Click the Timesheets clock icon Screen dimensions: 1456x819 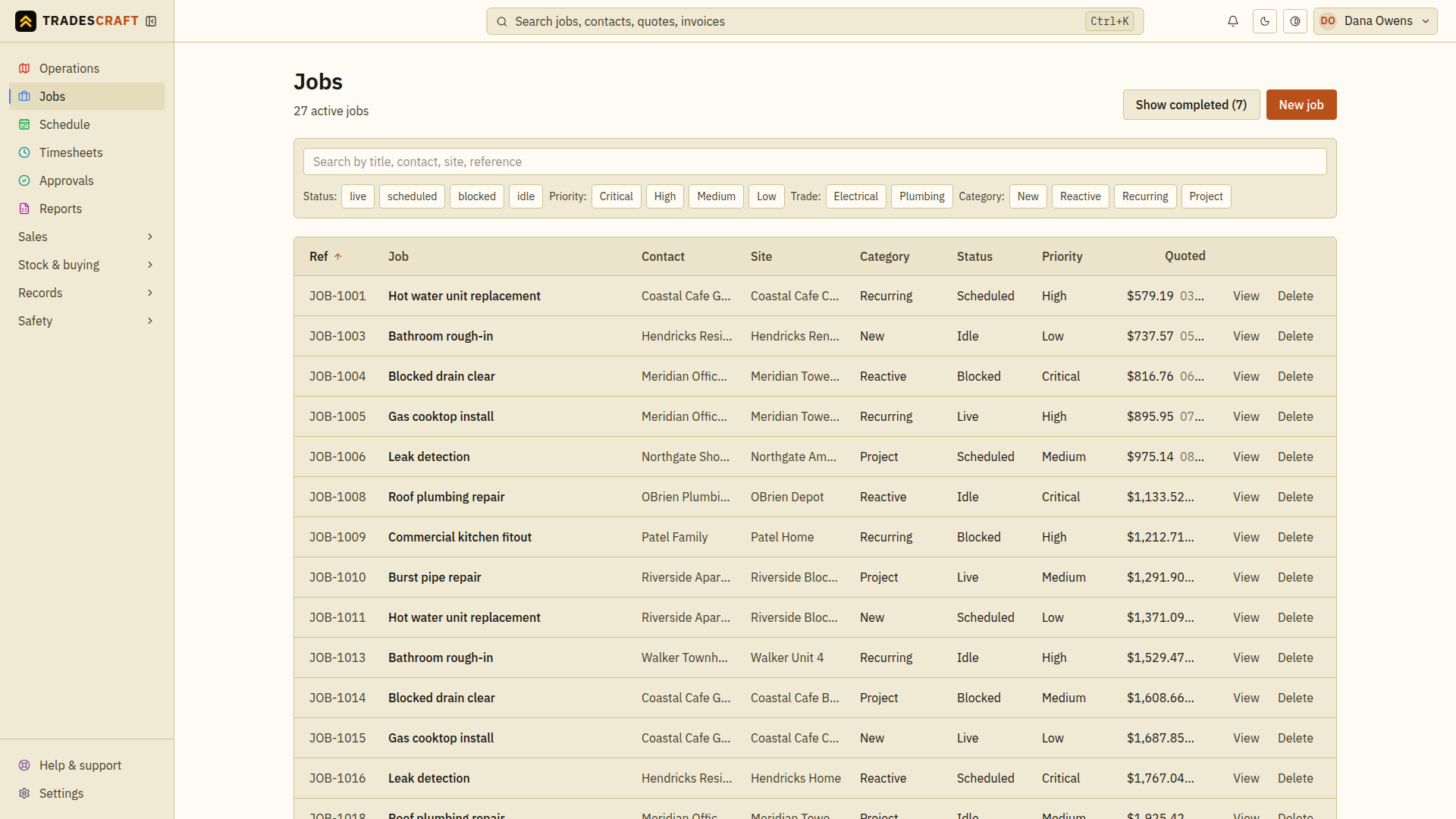tap(24, 152)
